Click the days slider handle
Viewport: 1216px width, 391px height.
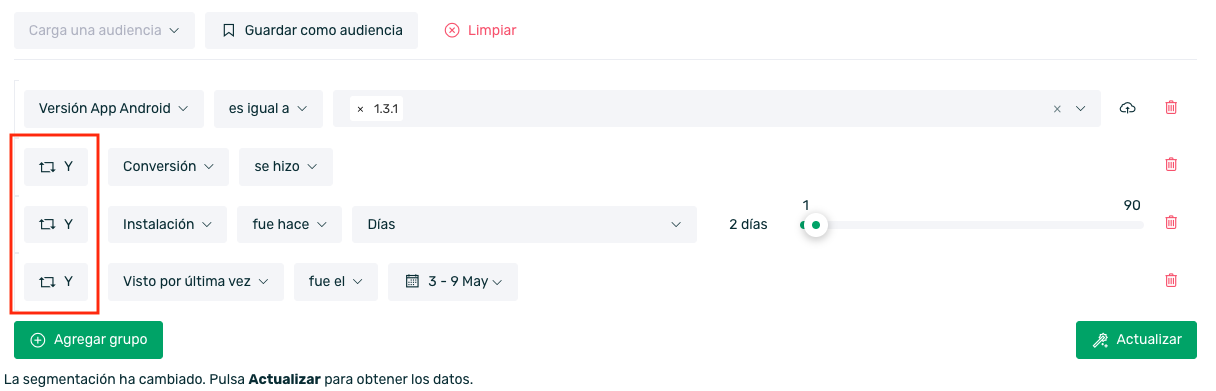816,225
